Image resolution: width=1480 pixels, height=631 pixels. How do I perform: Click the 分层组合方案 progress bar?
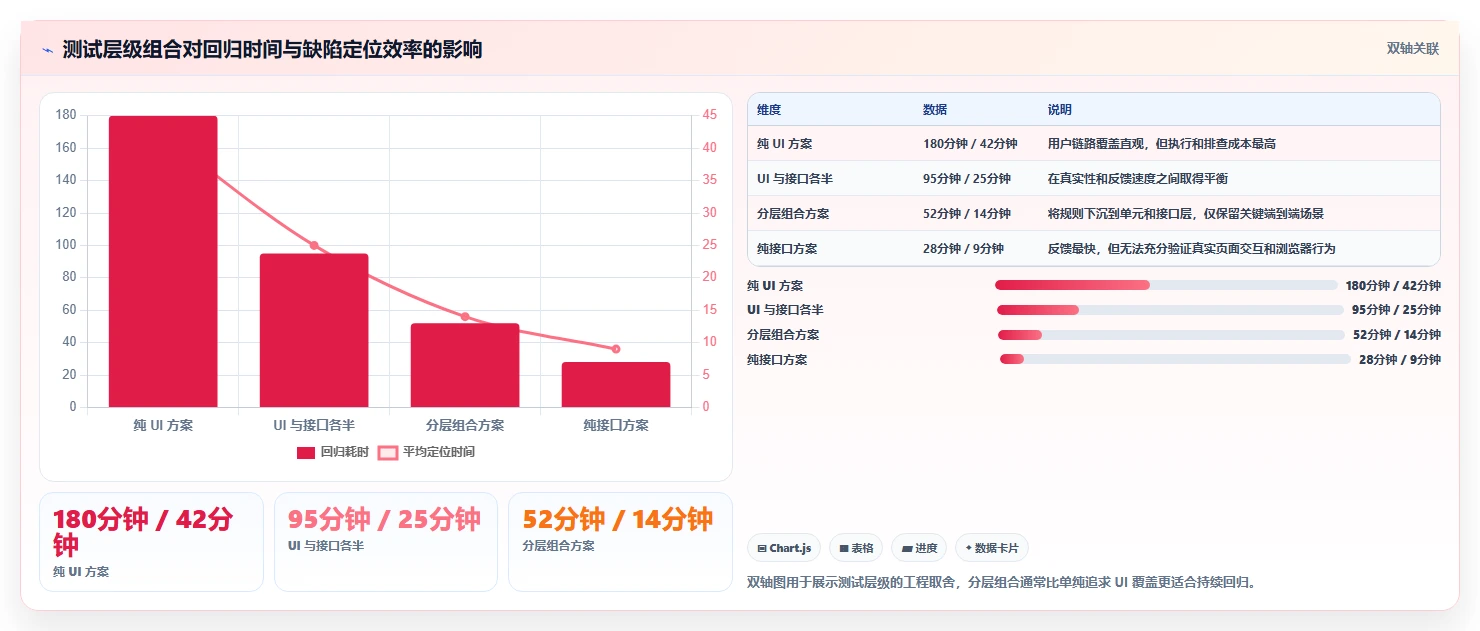tap(1171, 335)
